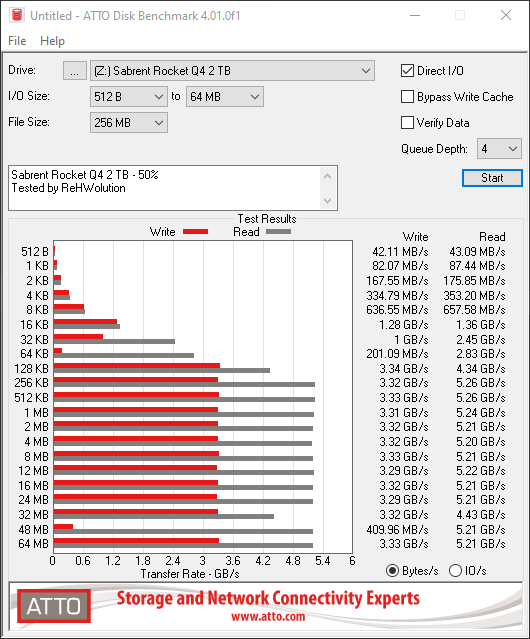This screenshot has width=530, height=639.
Task: Click the Start button
Action: (492, 178)
